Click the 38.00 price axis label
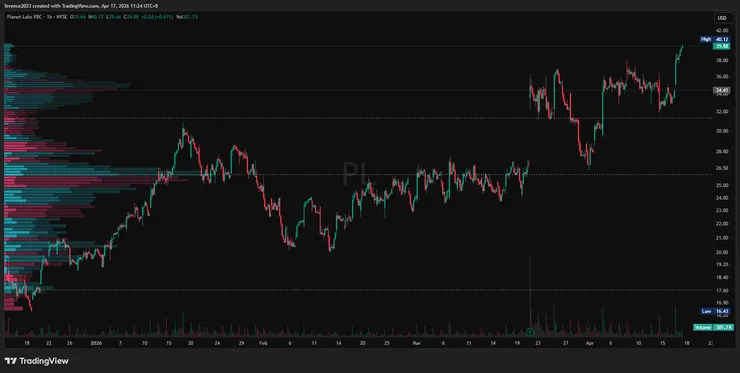Viewport: 740px width, 373px height. click(x=722, y=60)
